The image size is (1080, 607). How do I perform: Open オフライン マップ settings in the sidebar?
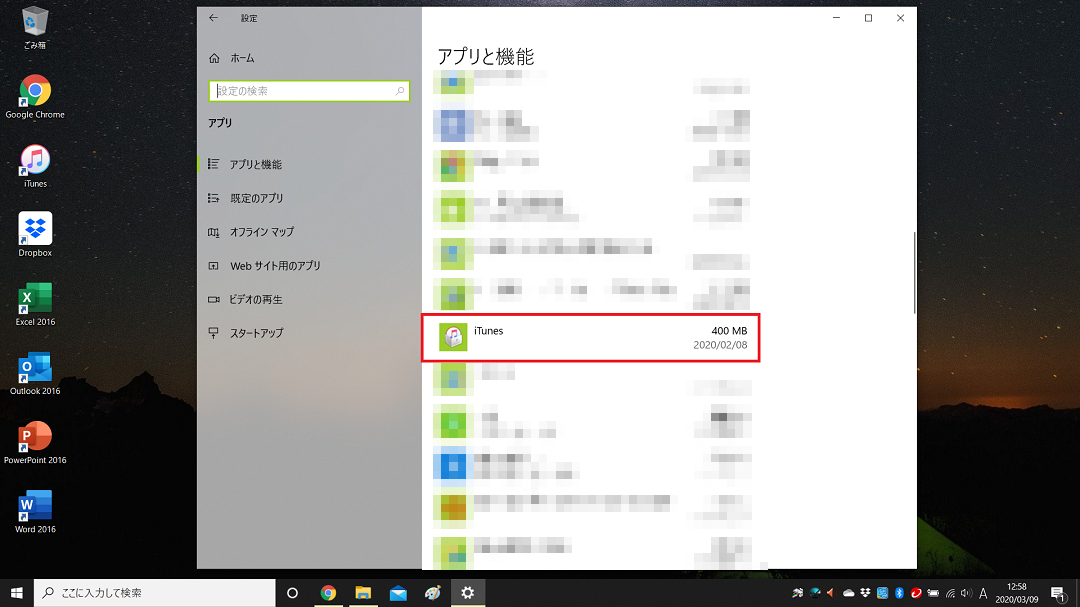point(260,231)
